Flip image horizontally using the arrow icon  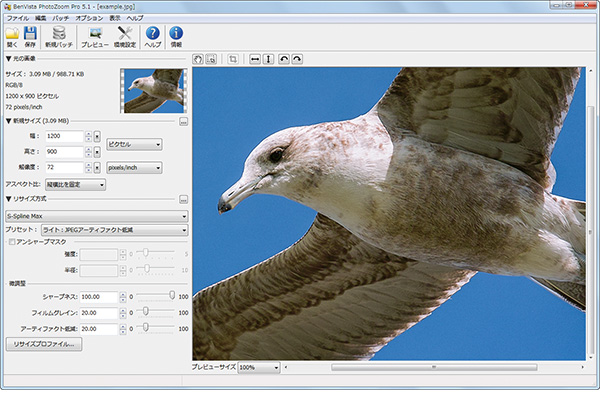point(256,60)
